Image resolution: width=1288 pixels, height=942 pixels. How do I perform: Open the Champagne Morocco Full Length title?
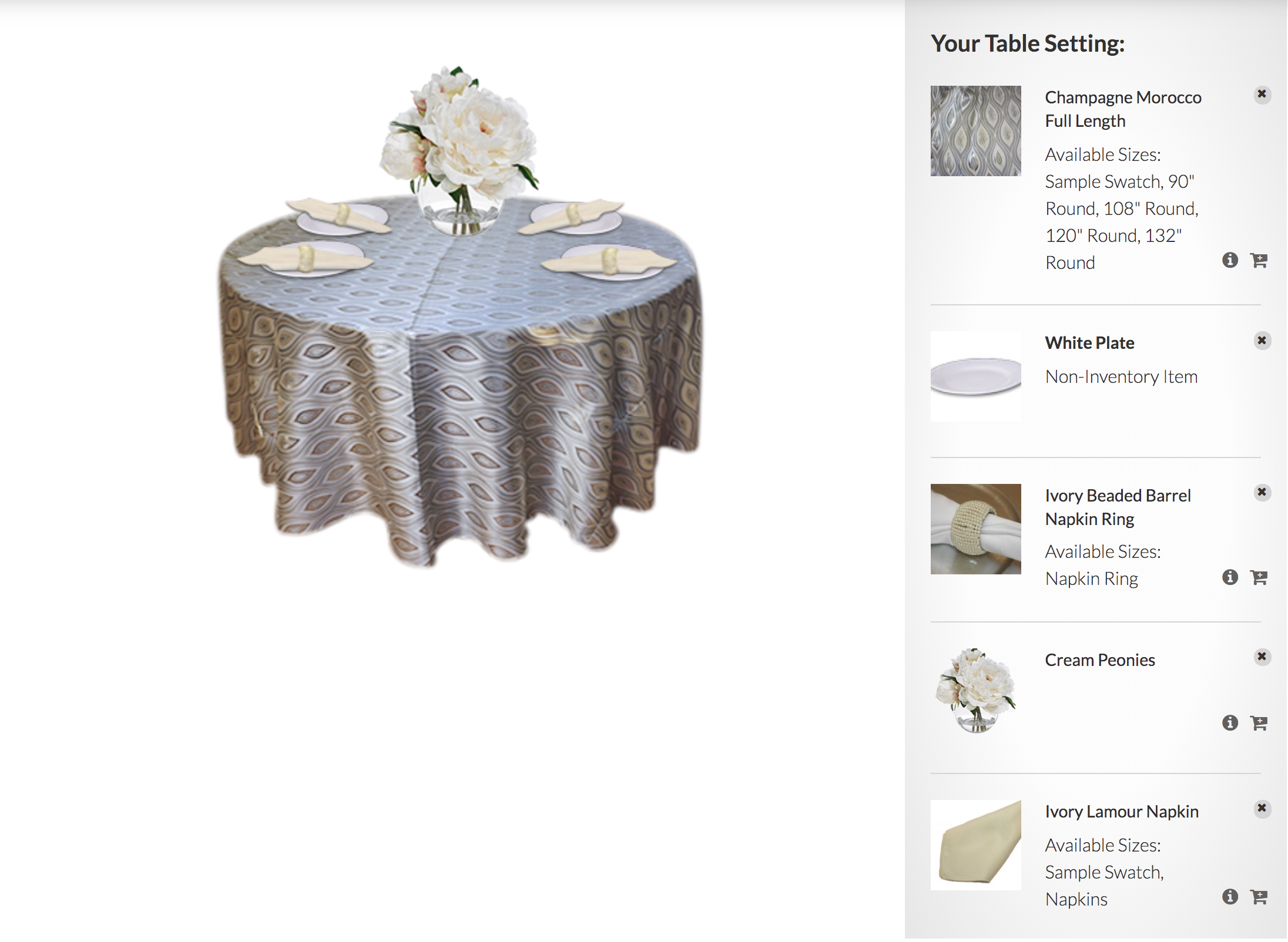point(1123,109)
